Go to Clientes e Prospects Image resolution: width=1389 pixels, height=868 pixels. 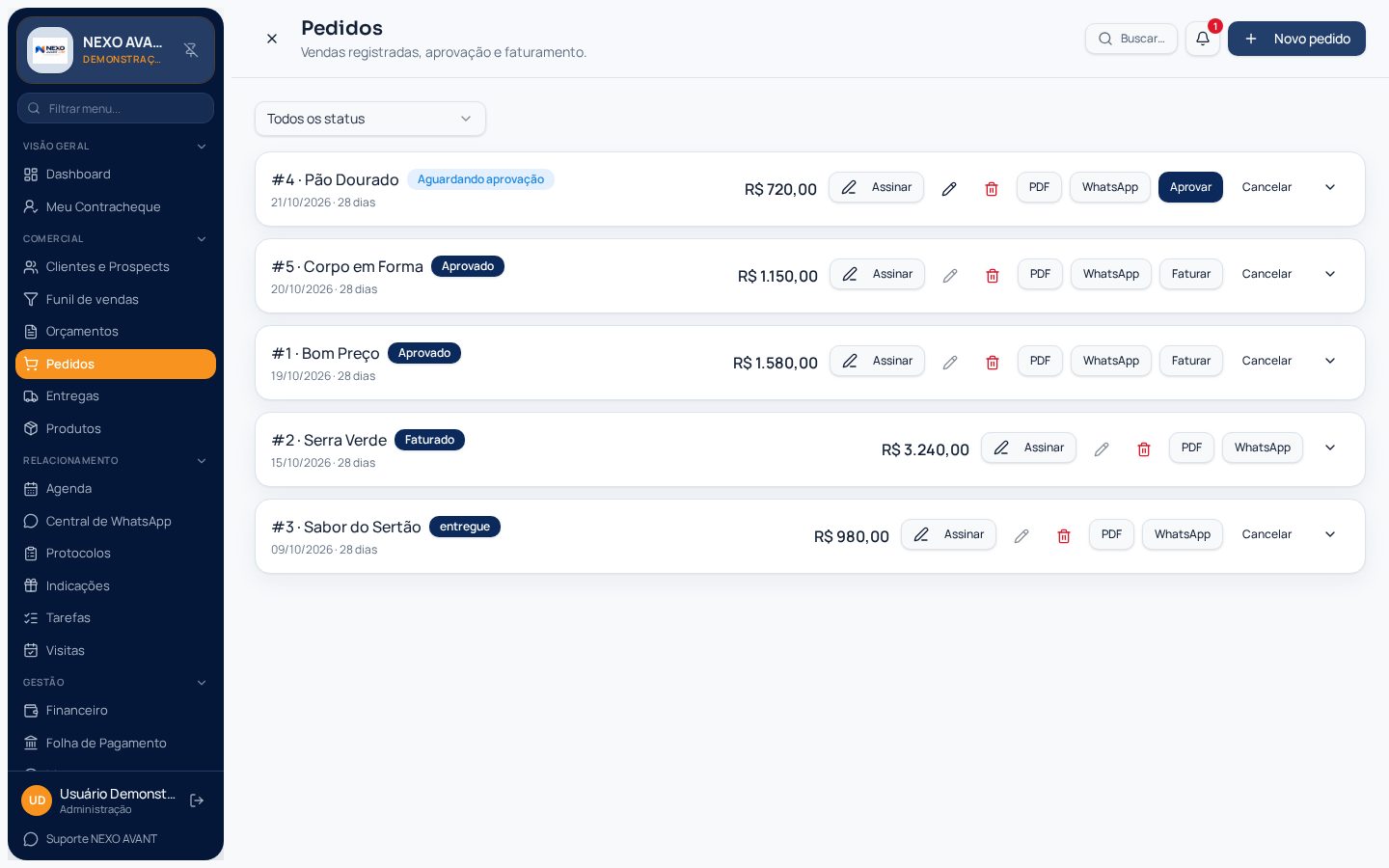pyautogui.click(x=116, y=267)
